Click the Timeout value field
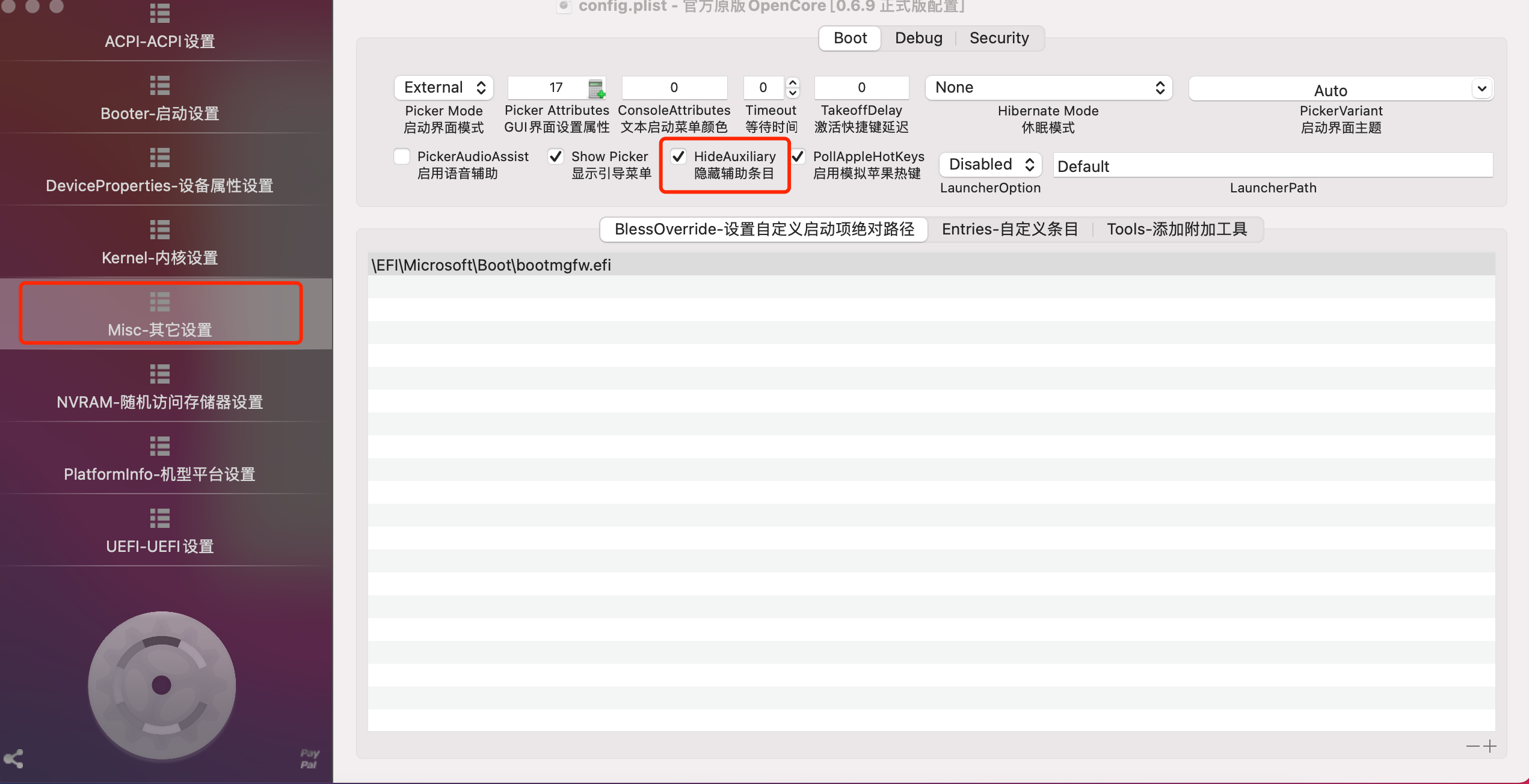This screenshot has width=1529, height=784. 763,88
